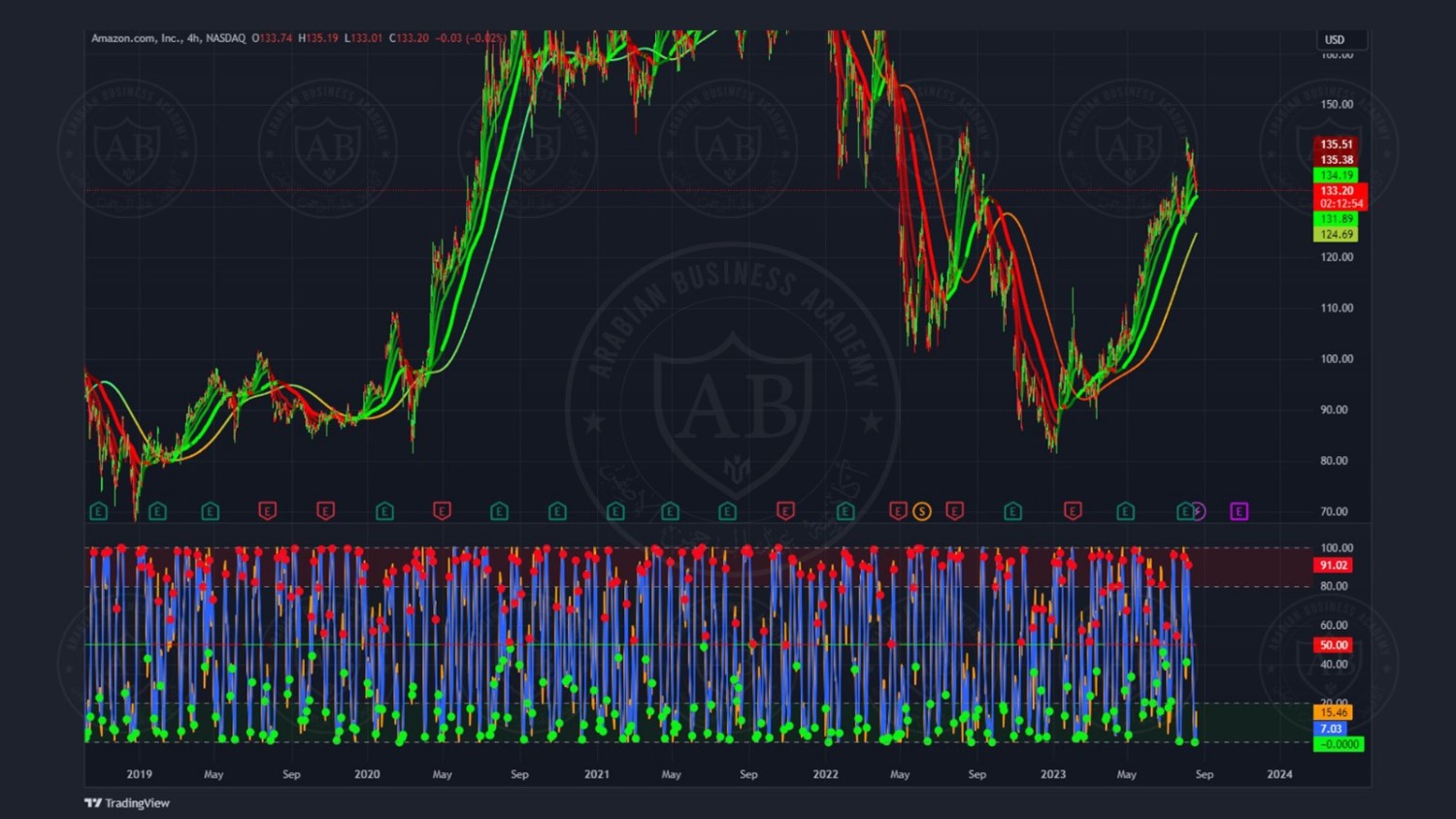Viewport: 1456px width, 819px height.
Task: Click the 90.00 price axis level
Action: [1335, 409]
